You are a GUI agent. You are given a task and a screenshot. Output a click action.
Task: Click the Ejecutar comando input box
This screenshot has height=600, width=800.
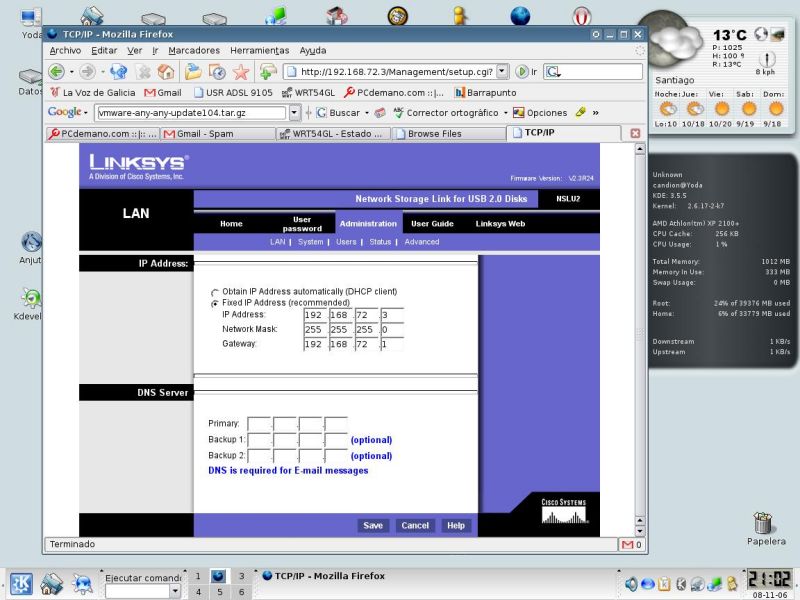137,591
